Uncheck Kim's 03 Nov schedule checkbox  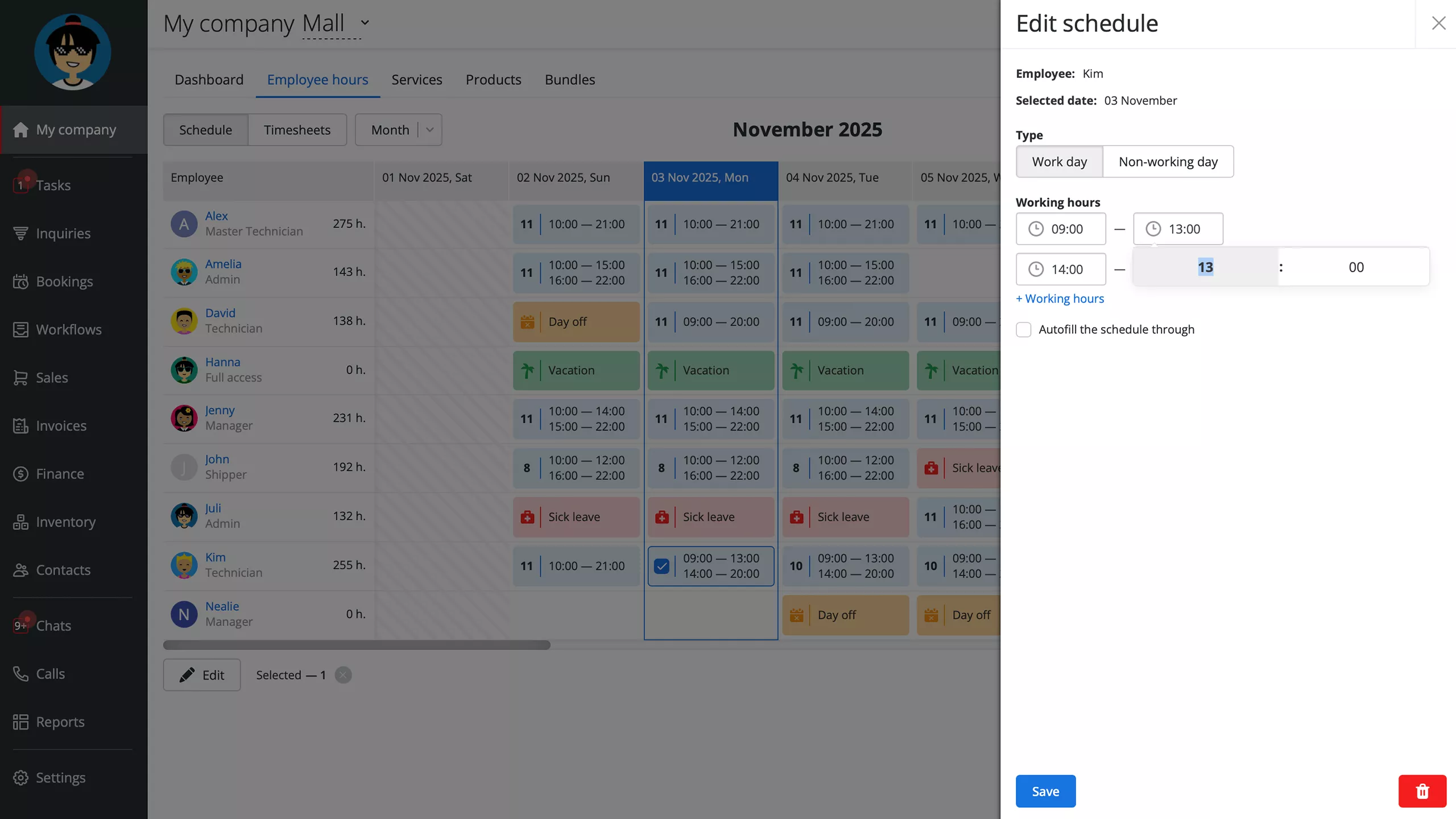point(661,566)
